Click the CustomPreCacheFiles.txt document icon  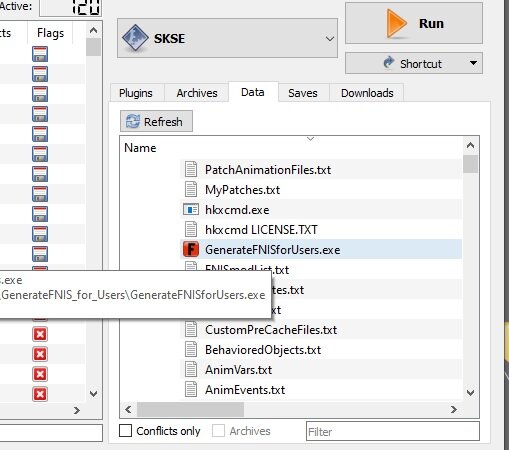click(x=191, y=329)
